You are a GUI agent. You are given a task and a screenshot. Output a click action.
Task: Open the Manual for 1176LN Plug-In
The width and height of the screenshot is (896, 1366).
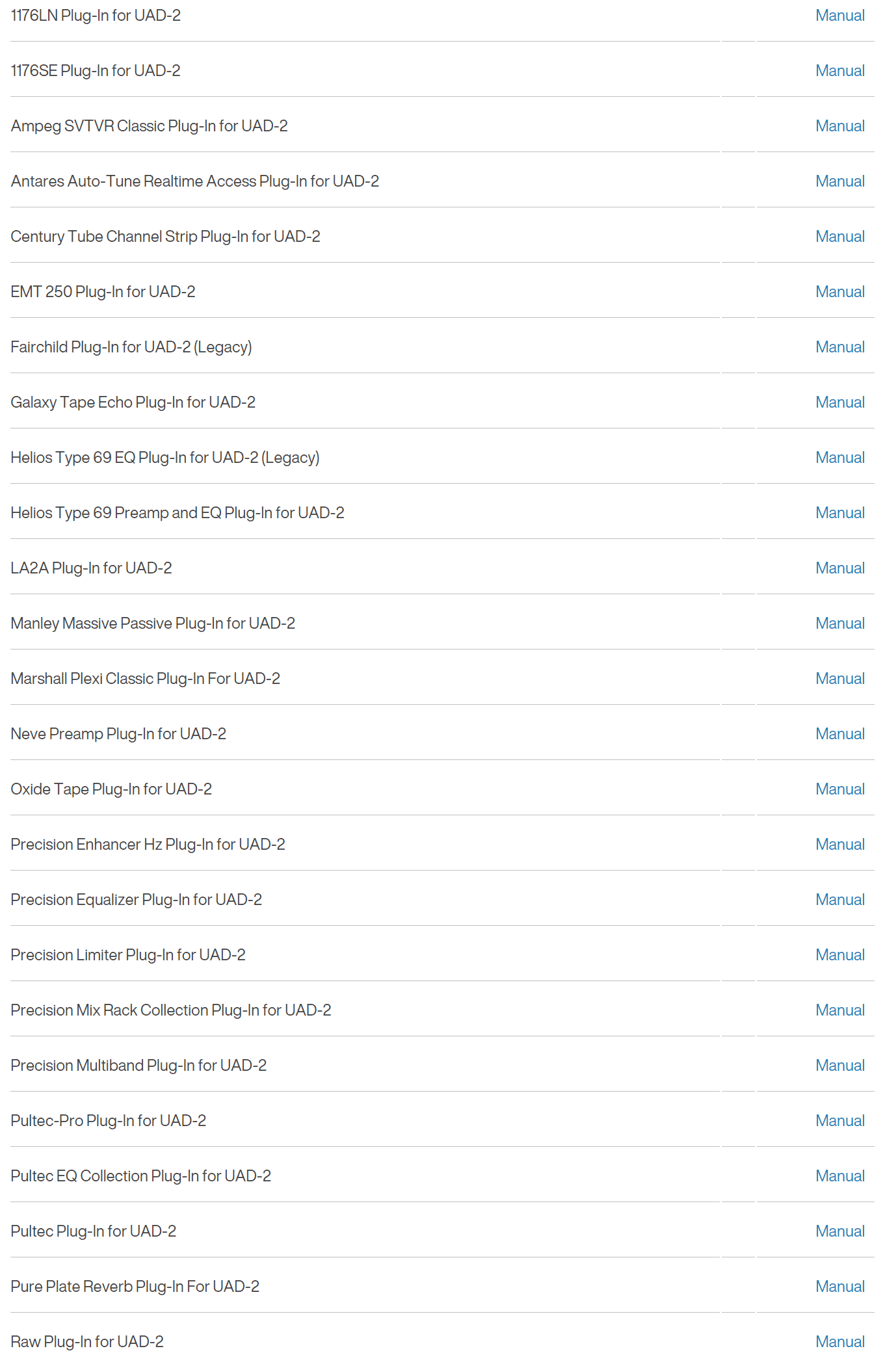[x=840, y=16]
